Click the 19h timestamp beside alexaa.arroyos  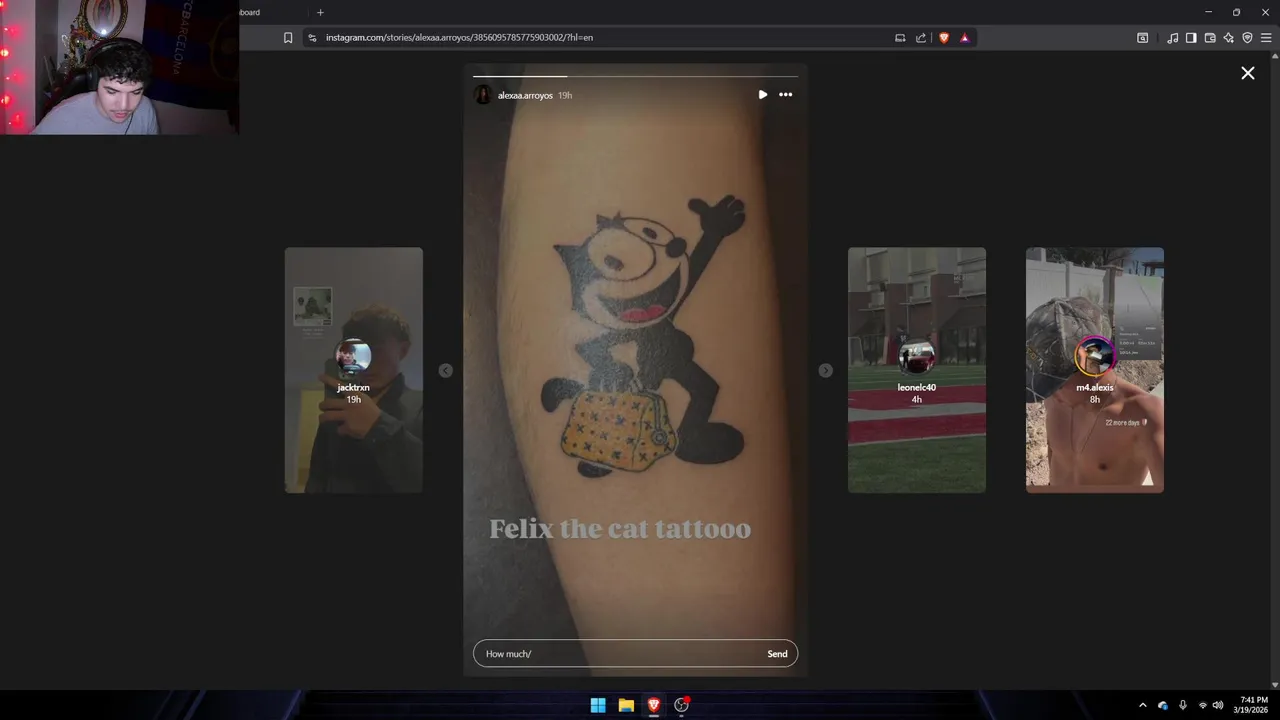click(x=565, y=95)
